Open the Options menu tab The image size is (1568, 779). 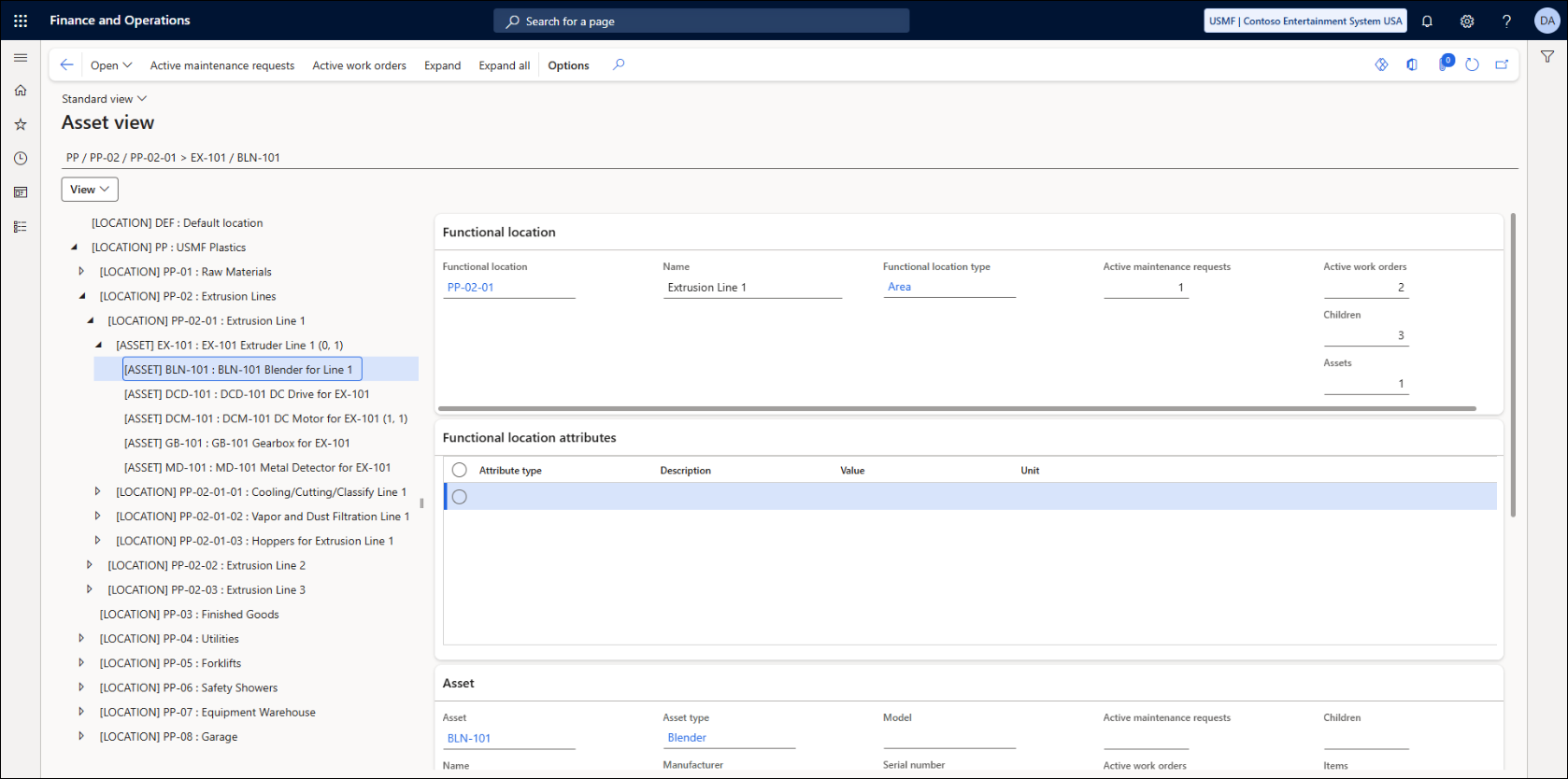point(568,65)
